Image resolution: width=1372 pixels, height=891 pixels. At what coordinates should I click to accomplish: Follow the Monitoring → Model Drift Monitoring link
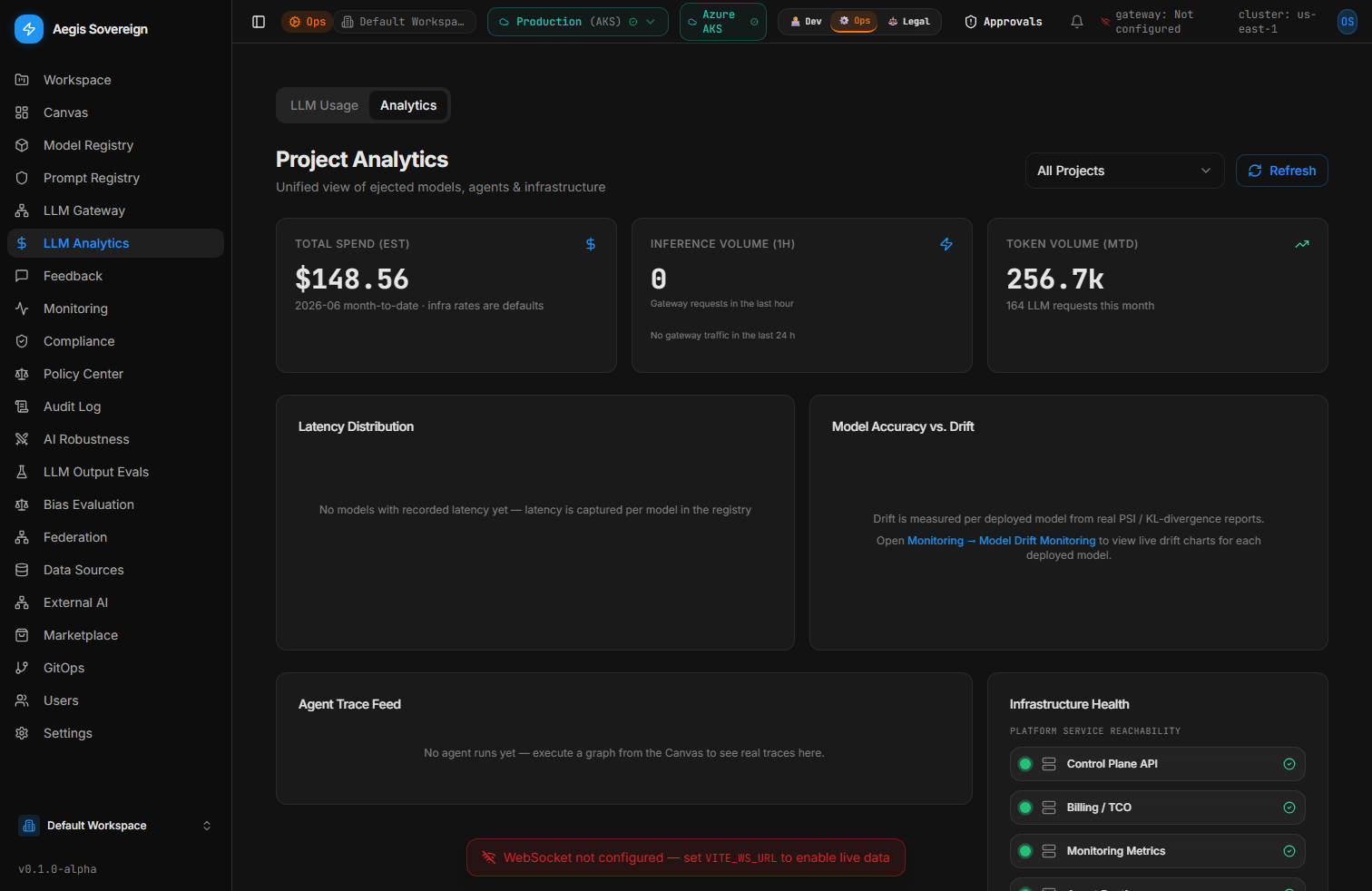[x=1002, y=541]
